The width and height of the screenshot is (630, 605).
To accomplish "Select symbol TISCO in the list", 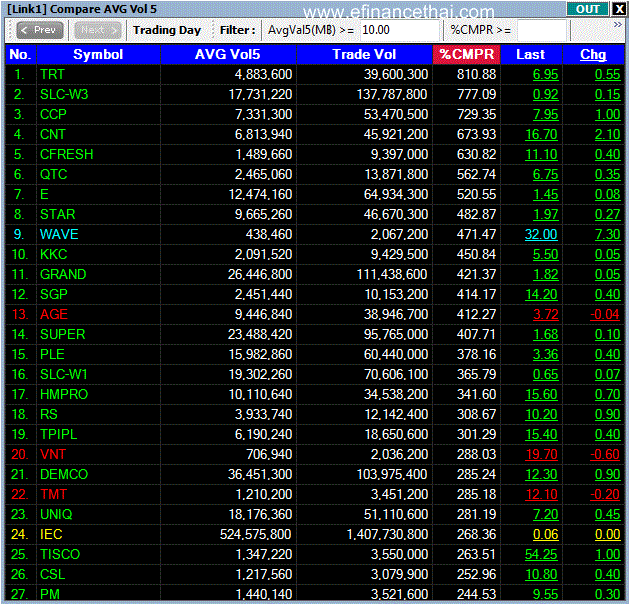I will (60, 554).
